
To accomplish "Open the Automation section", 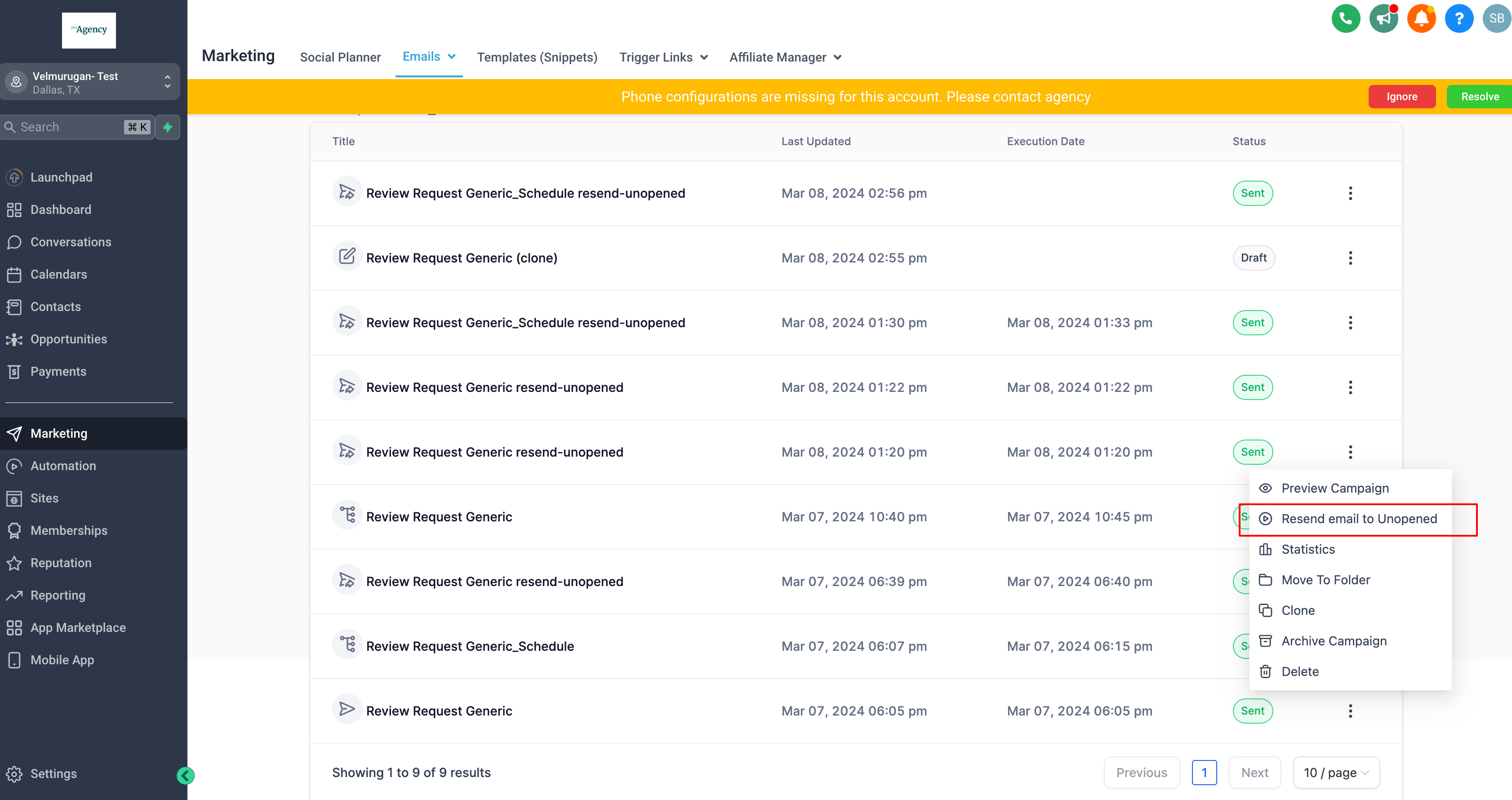I will click(63, 466).
